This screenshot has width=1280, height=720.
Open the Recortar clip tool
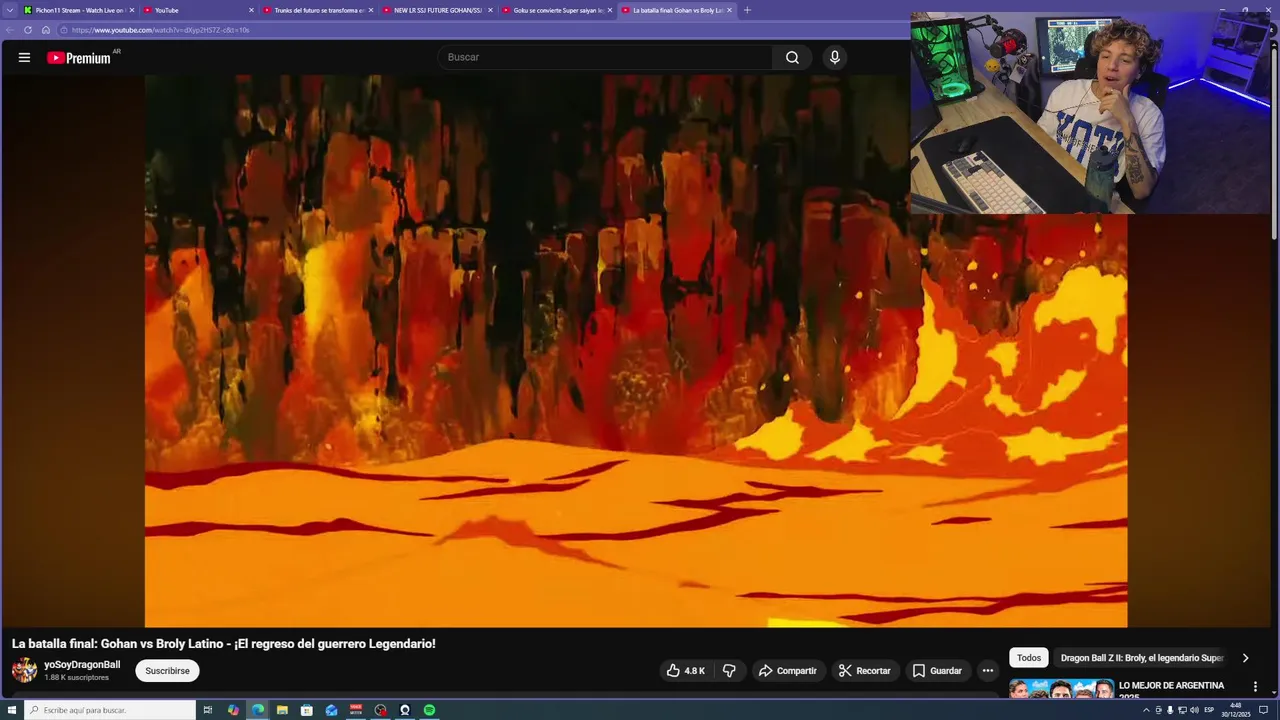click(865, 671)
